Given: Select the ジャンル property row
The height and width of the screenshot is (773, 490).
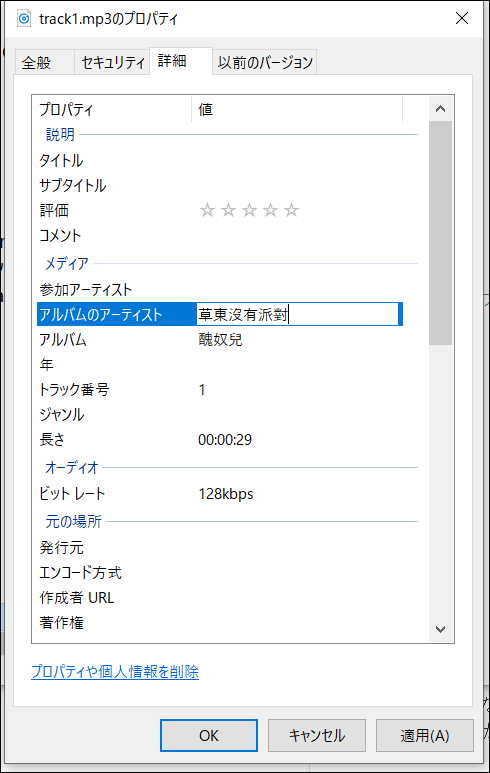Looking at the screenshot, I should click(220, 415).
